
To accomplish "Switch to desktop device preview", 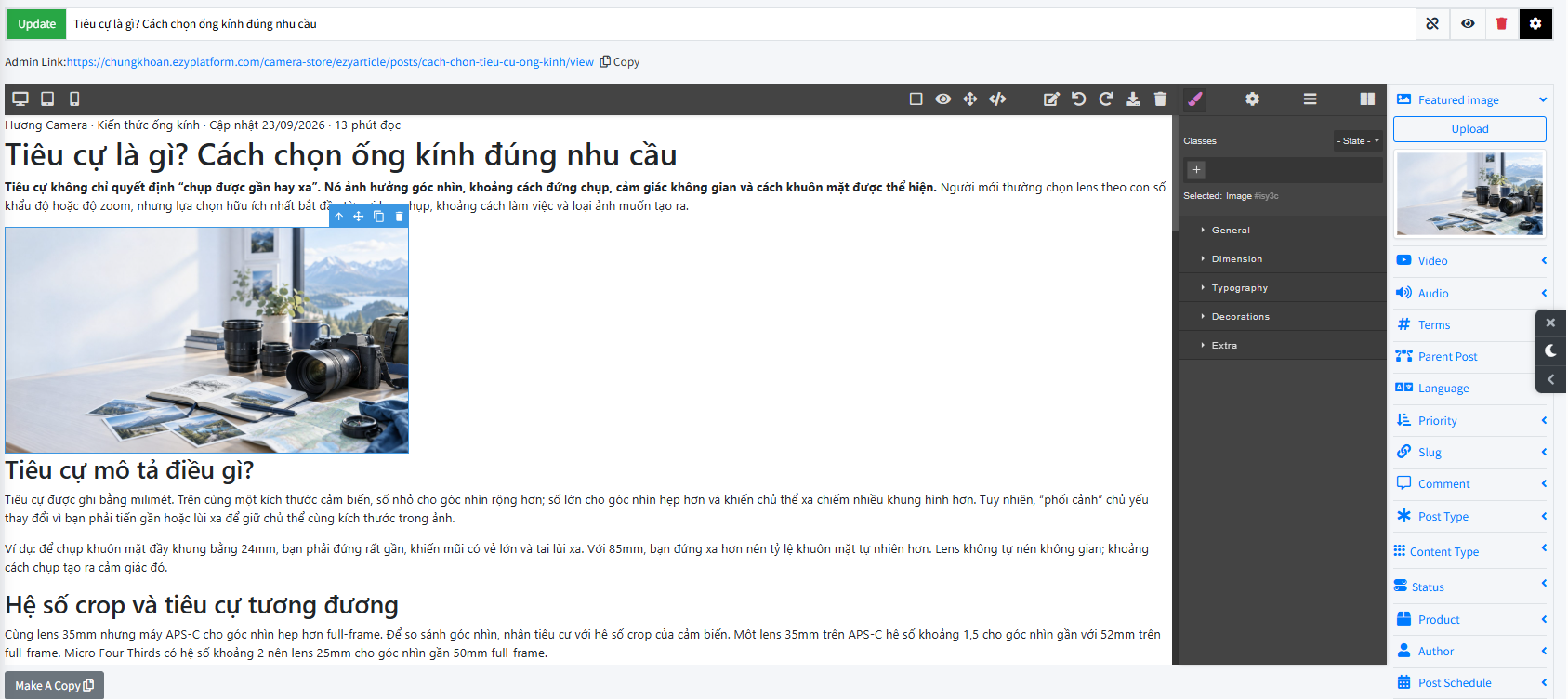I will tap(20, 99).
